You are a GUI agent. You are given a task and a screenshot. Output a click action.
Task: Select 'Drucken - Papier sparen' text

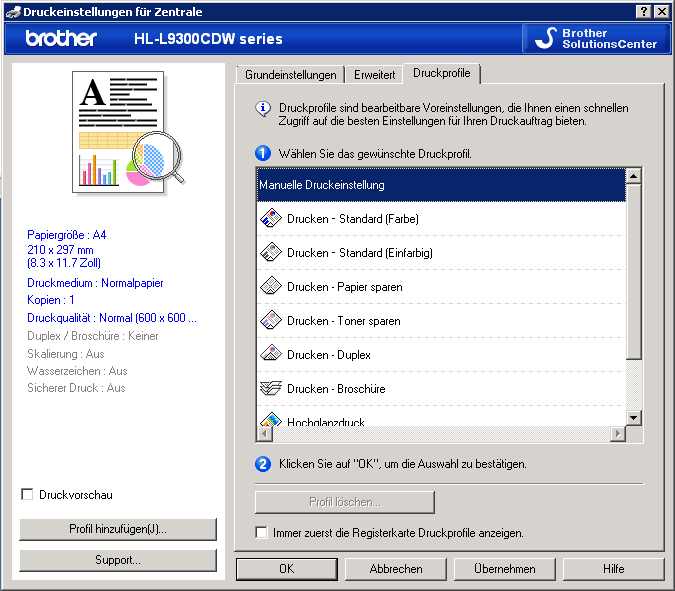pyautogui.click(x=345, y=287)
